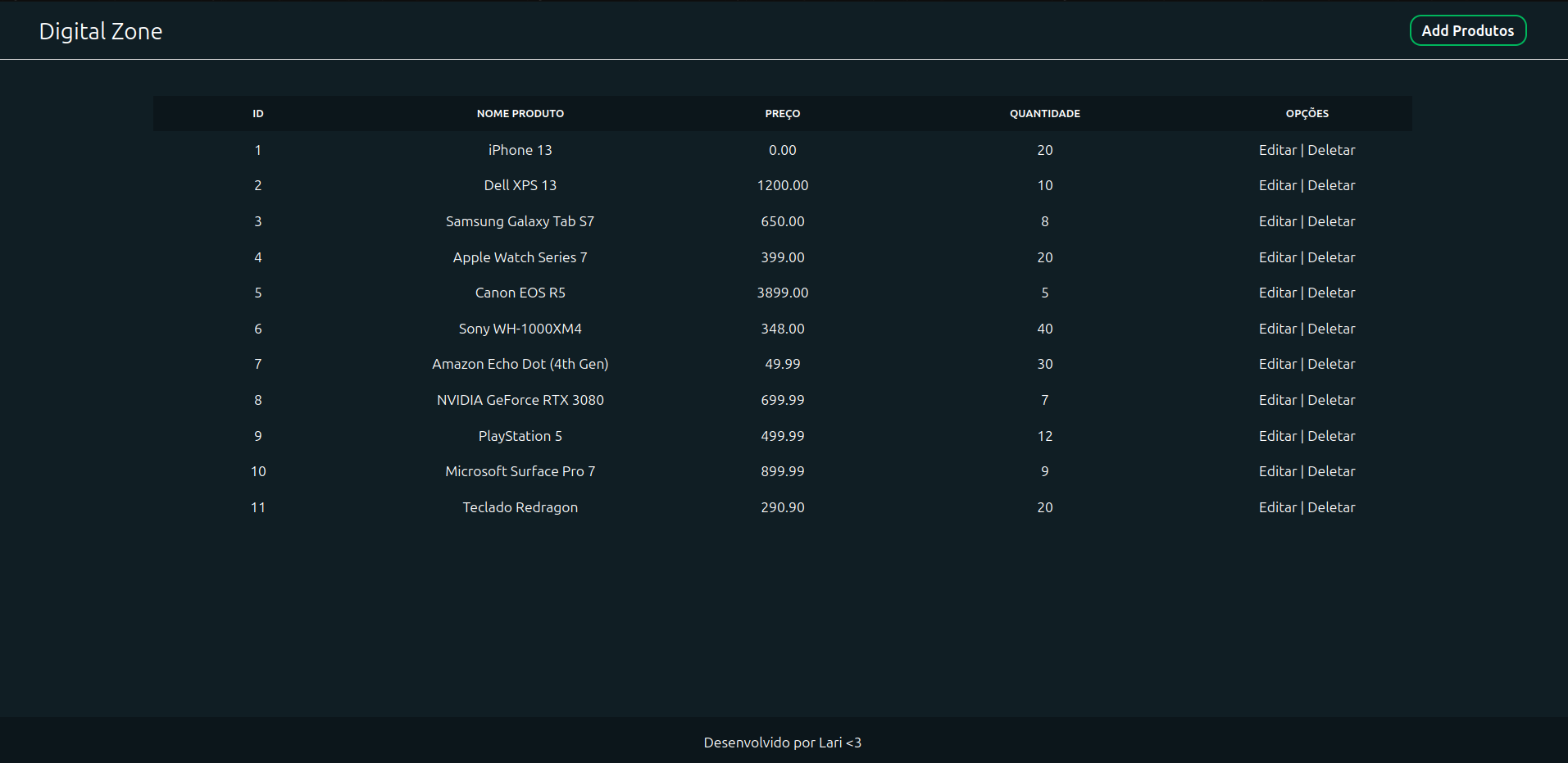Edit Microsoft Surface Pro 7 row
This screenshot has height=763, width=1568.
[1277, 471]
